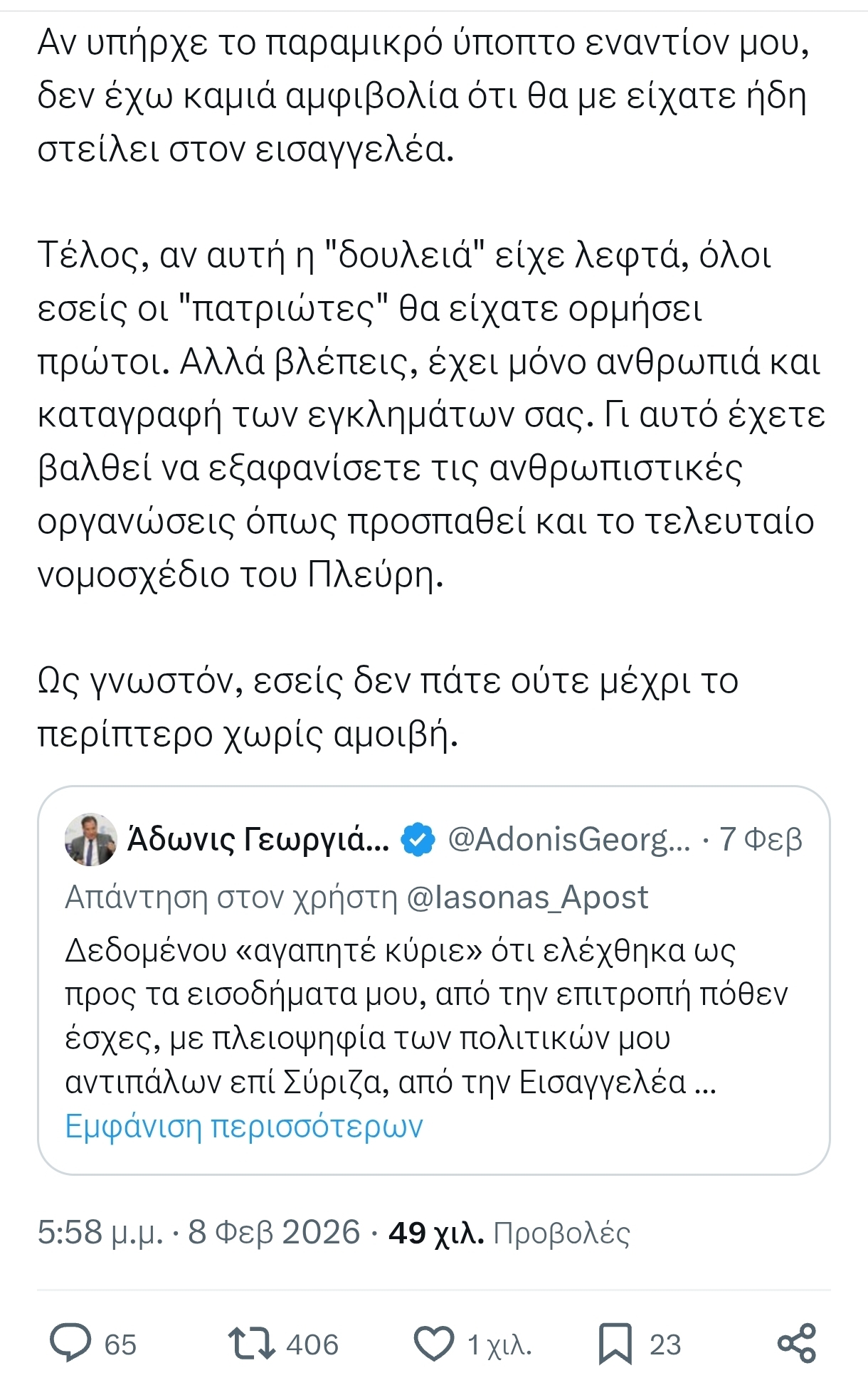Tap the 406 reposts count
Viewport: 868px width, 1400px height.
pos(312,1344)
